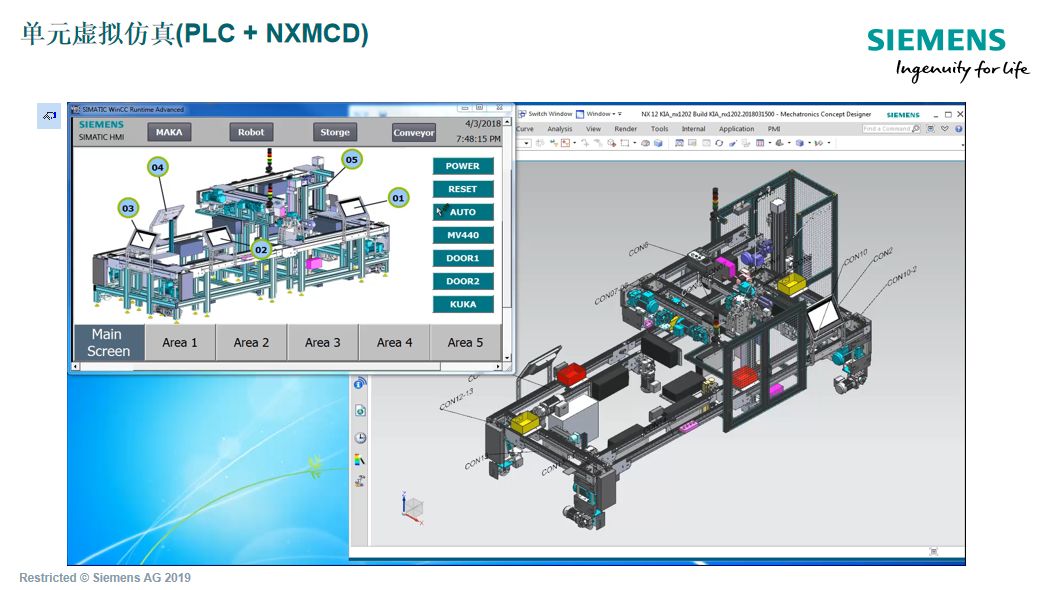Click the orange-square snap icon in toolbar

[x=565, y=143]
